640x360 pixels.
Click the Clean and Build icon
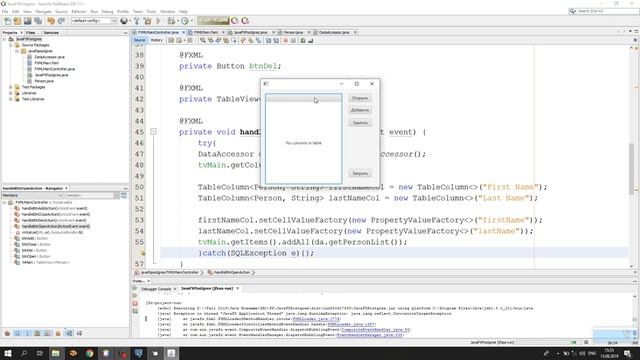coord(147,21)
